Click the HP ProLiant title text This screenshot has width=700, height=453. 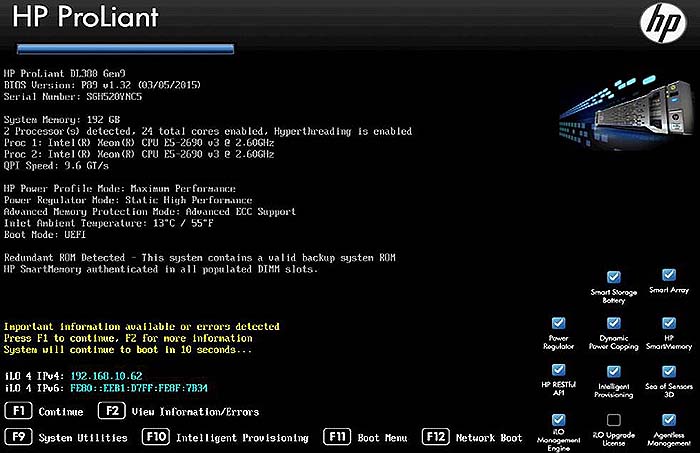(85, 17)
